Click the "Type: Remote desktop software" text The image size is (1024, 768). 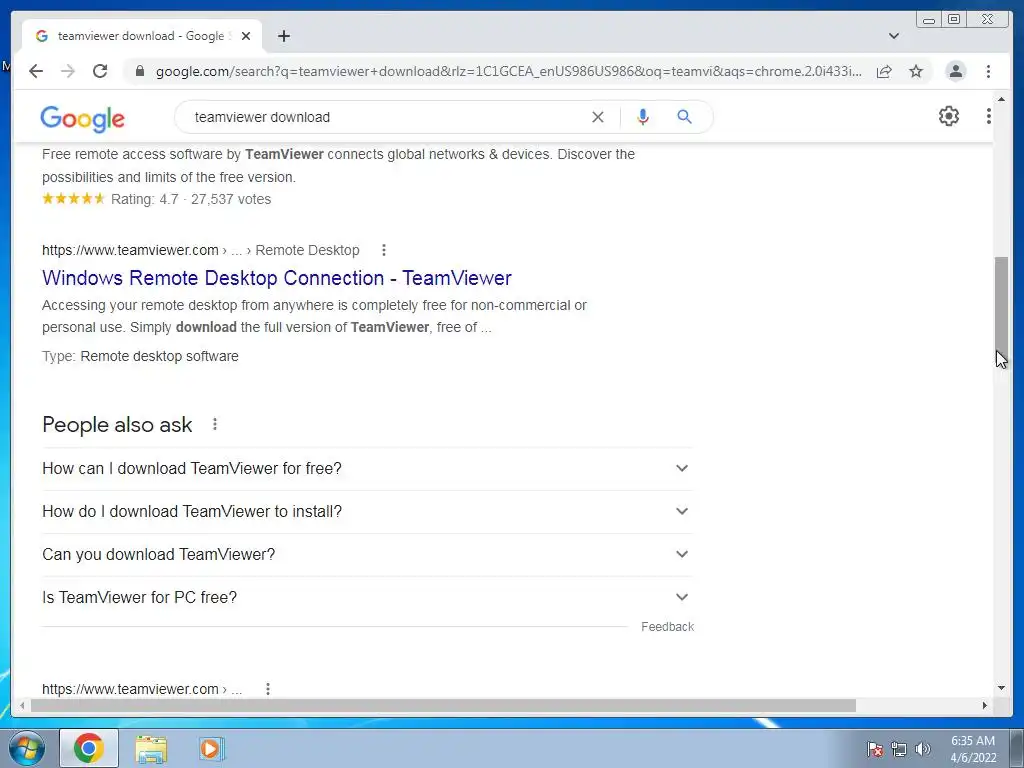pos(140,357)
